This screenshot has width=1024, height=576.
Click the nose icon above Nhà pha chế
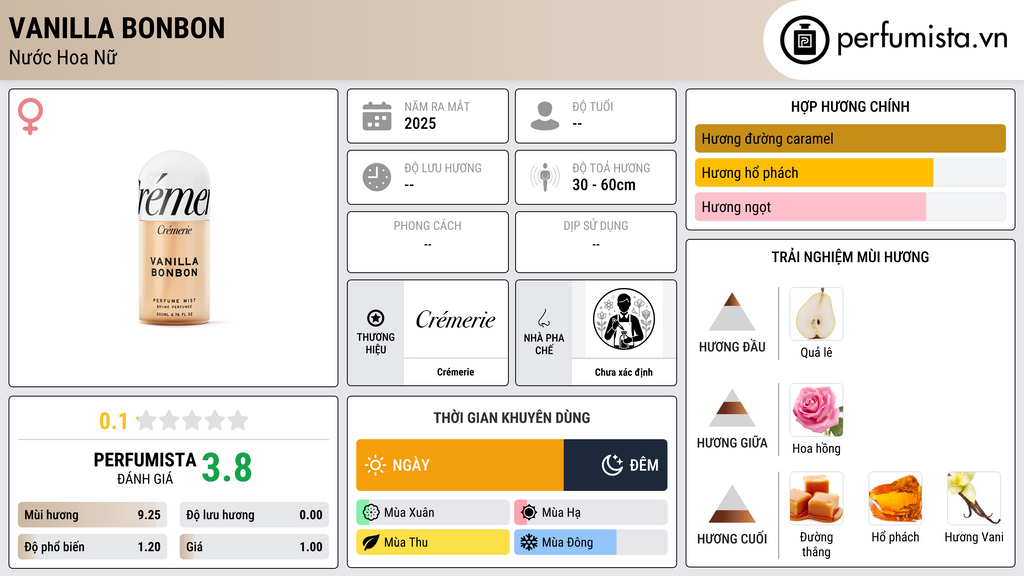pyautogui.click(x=543, y=318)
